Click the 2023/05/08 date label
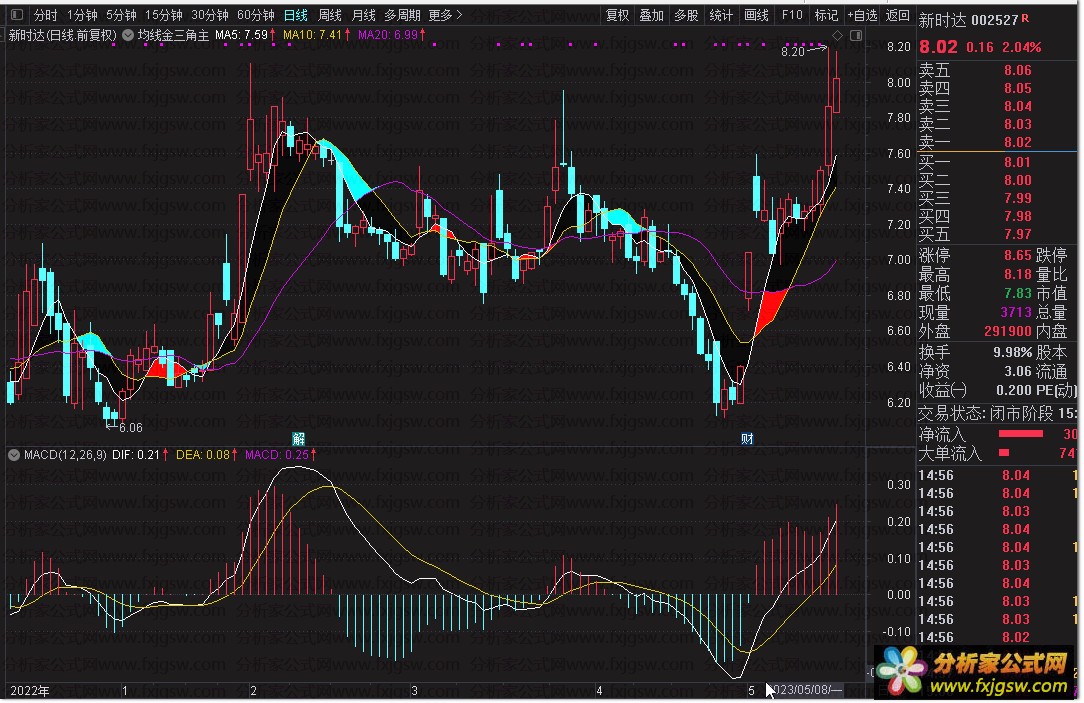Viewport: 1084px width, 703px height. [807, 690]
